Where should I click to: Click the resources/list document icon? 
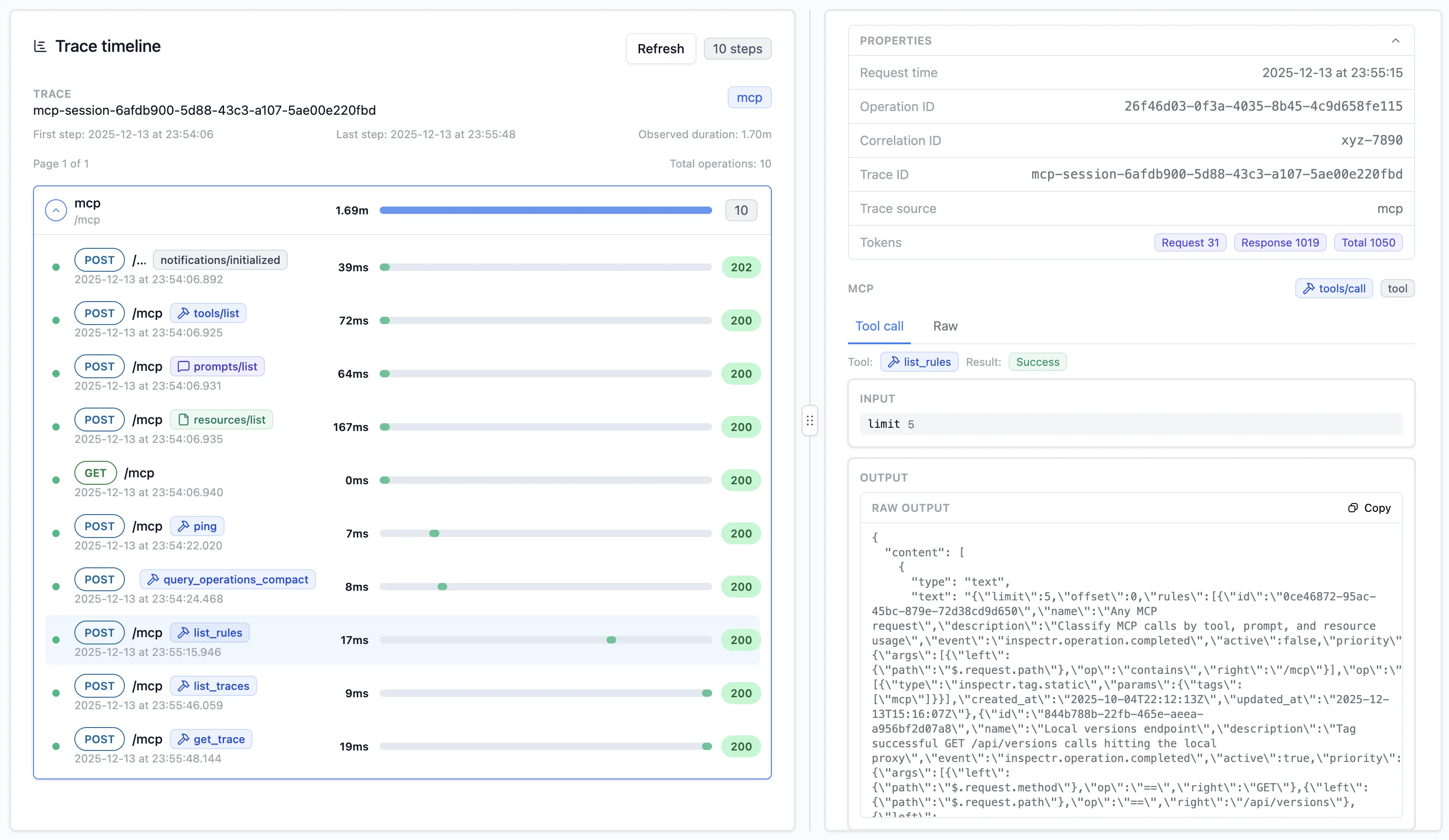pos(184,420)
